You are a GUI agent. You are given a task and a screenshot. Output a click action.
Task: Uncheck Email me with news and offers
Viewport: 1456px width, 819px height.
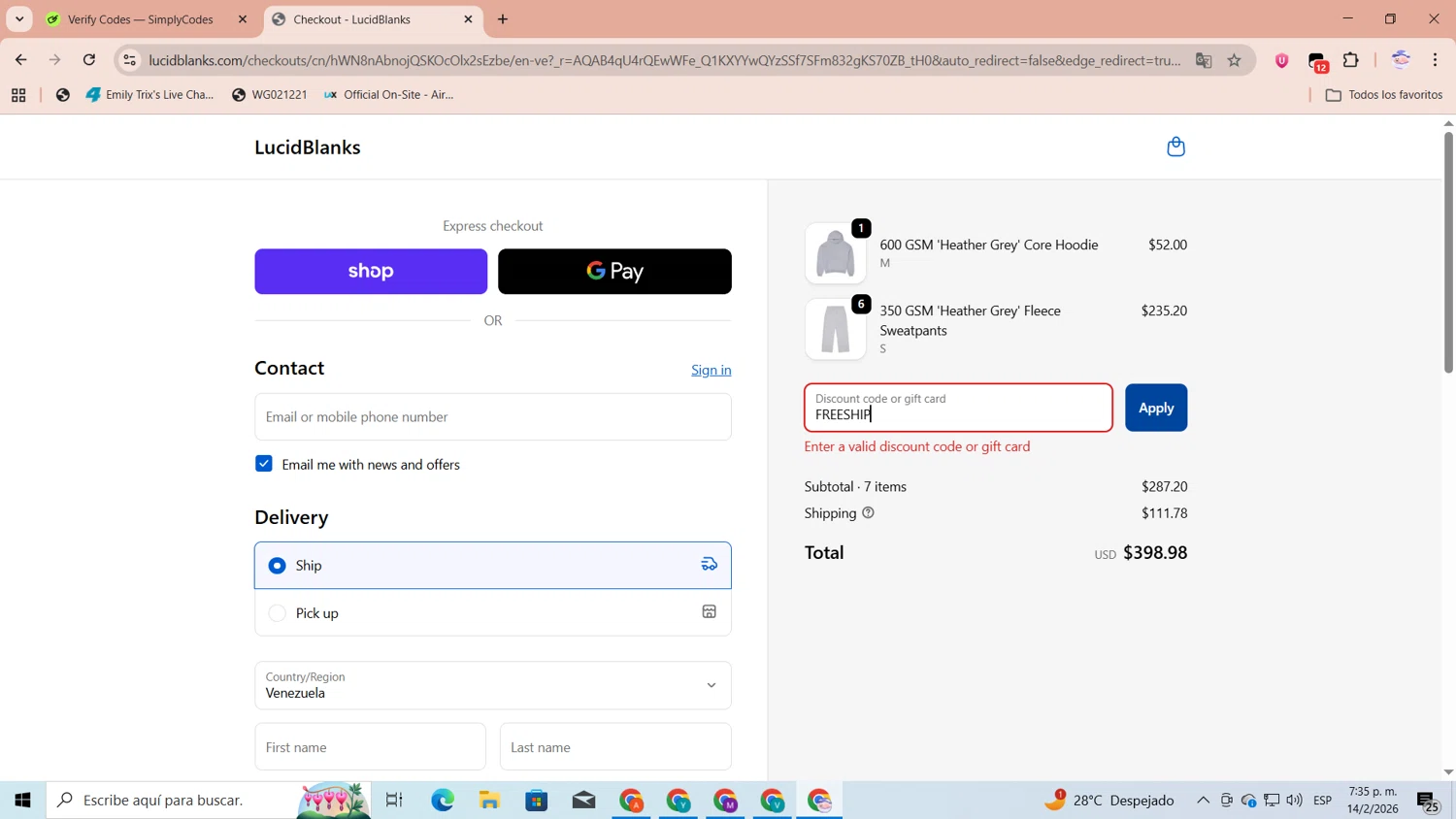point(264,464)
